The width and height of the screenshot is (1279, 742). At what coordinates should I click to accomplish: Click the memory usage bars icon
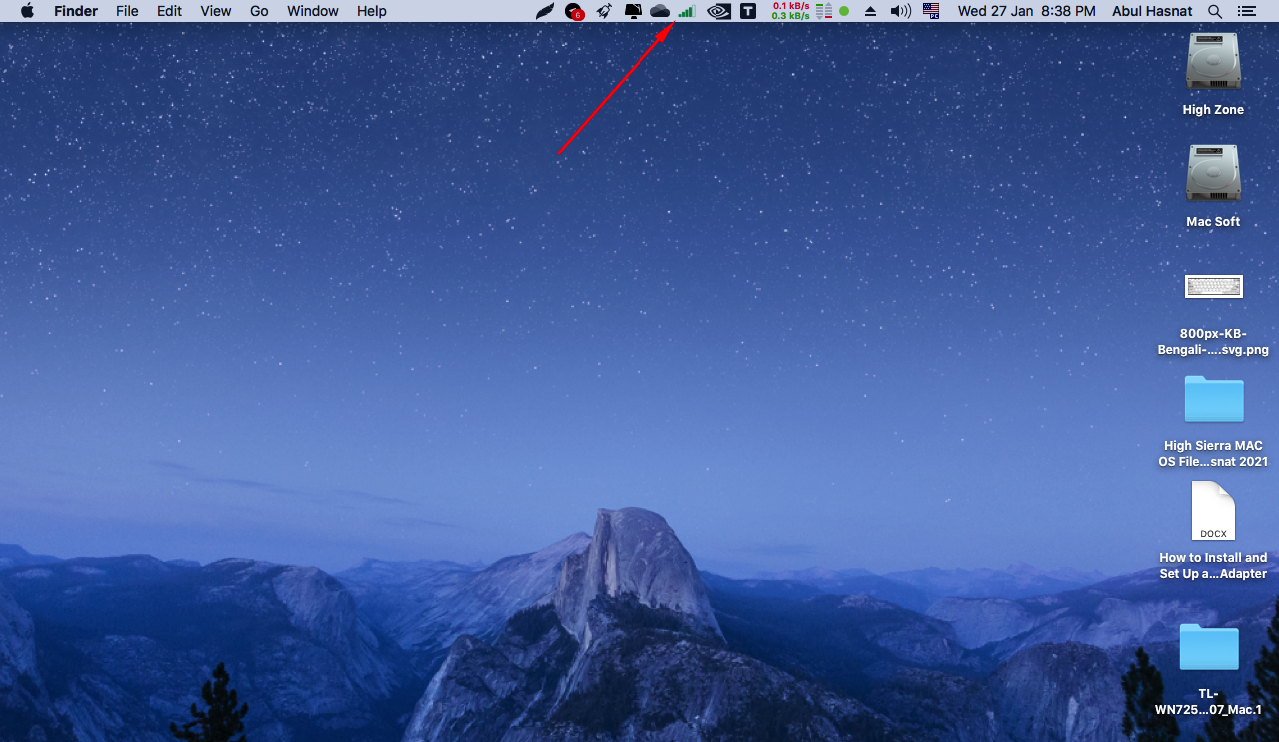tap(824, 11)
